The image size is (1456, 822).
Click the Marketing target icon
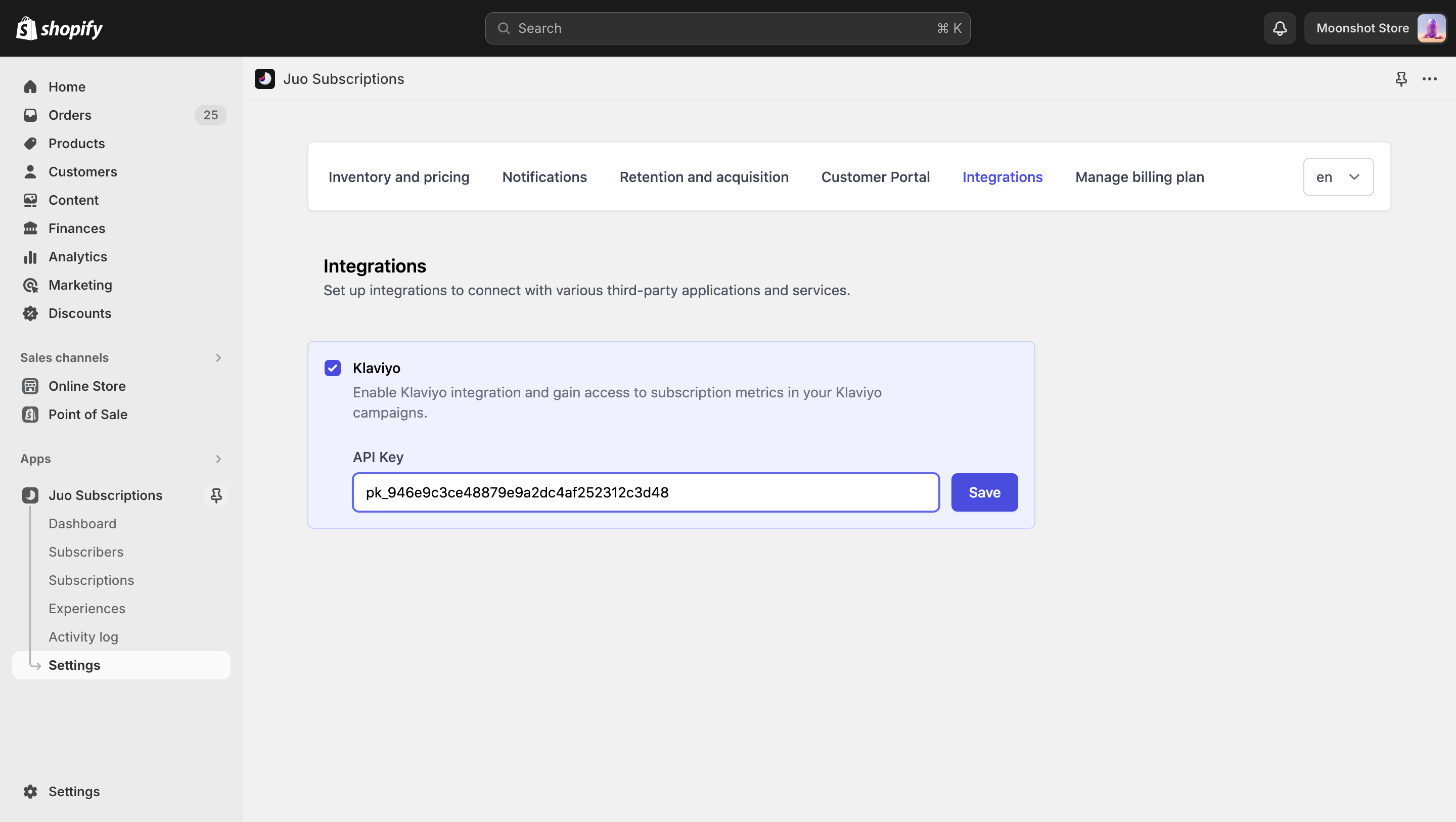(30, 285)
